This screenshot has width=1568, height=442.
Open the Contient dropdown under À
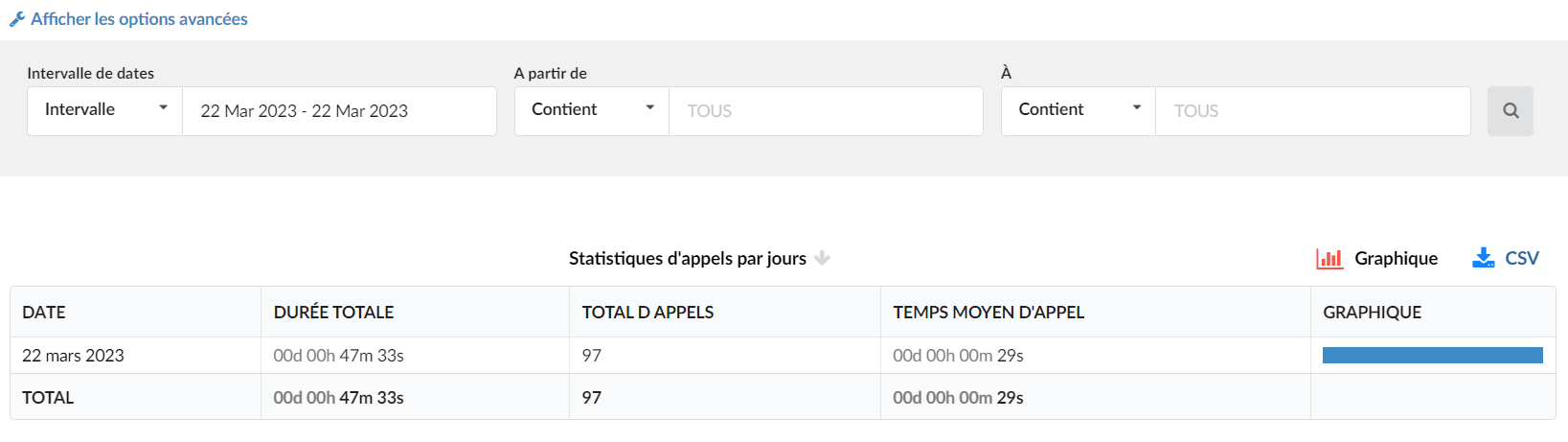[1079, 111]
